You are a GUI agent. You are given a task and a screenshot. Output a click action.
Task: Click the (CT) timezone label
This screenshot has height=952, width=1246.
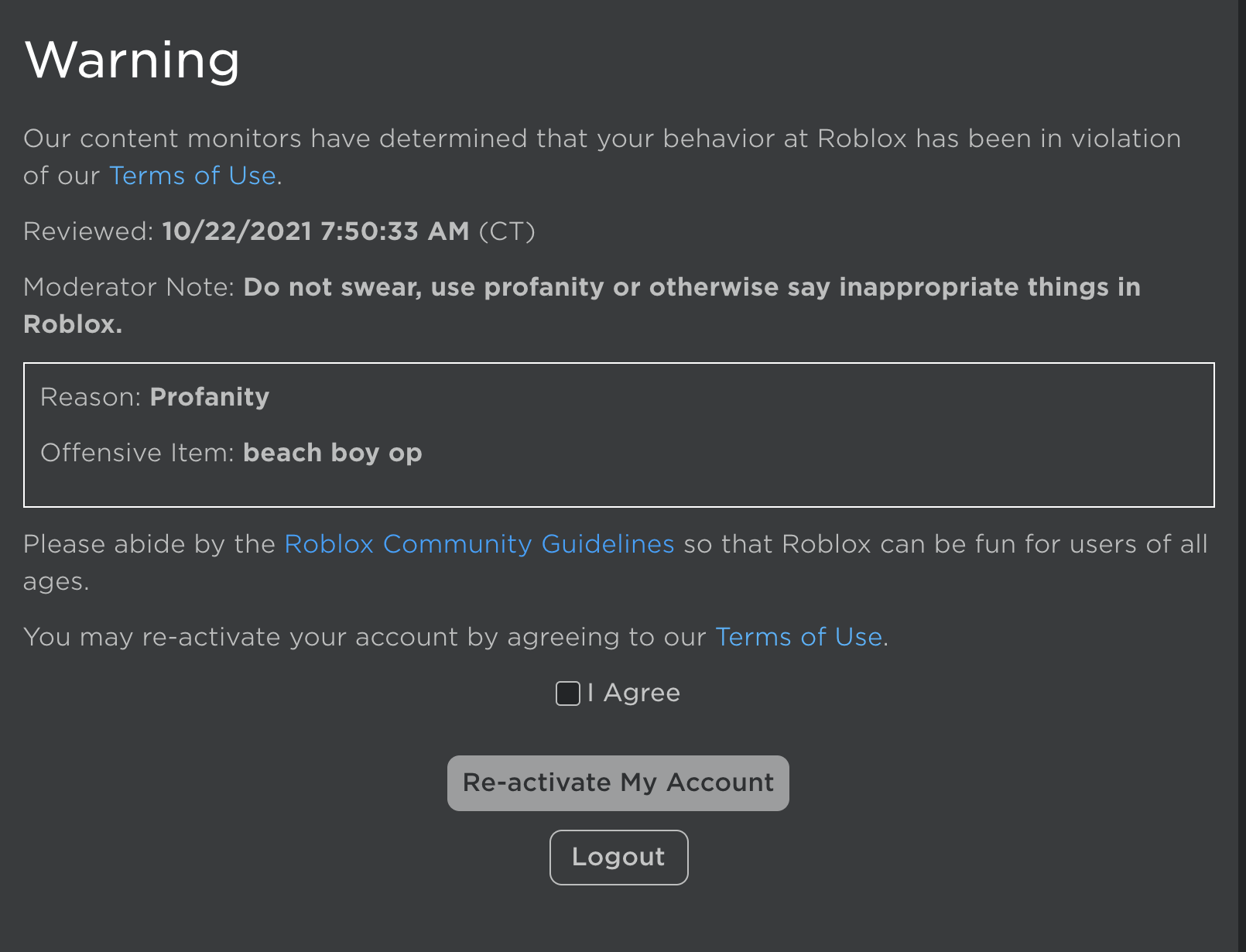[506, 231]
